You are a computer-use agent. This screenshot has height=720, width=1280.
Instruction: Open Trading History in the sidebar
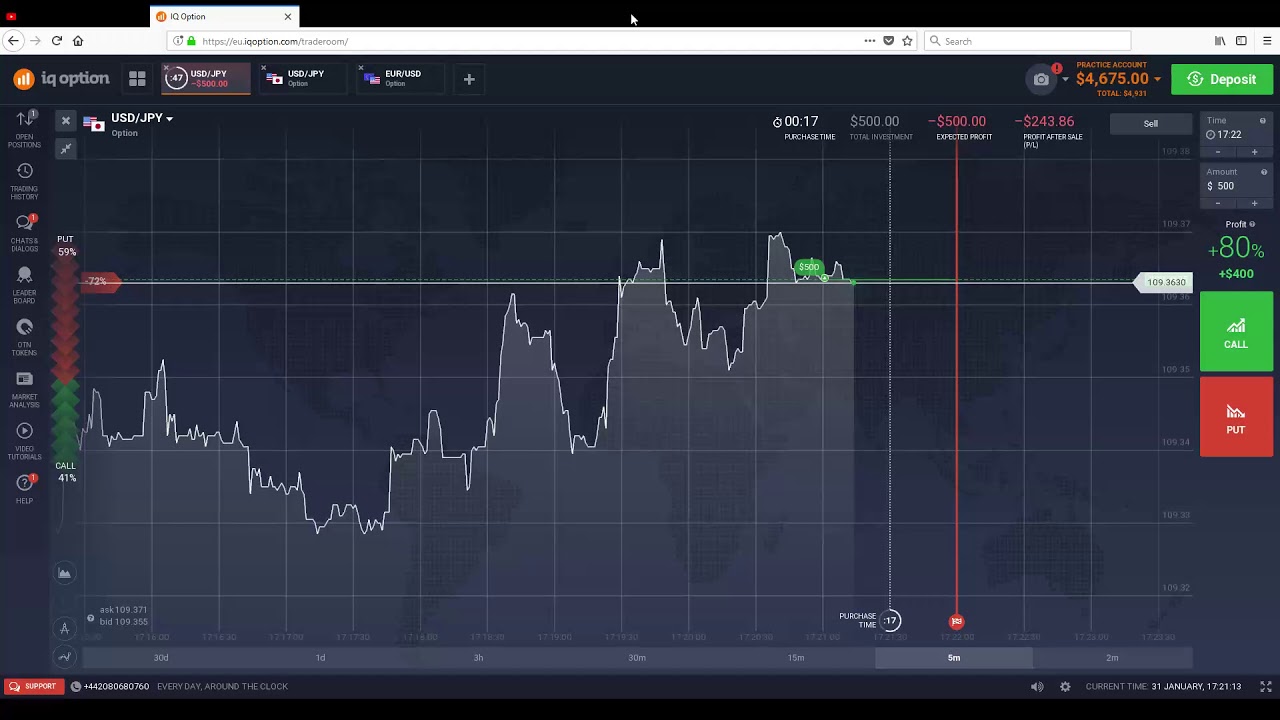[x=24, y=181]
